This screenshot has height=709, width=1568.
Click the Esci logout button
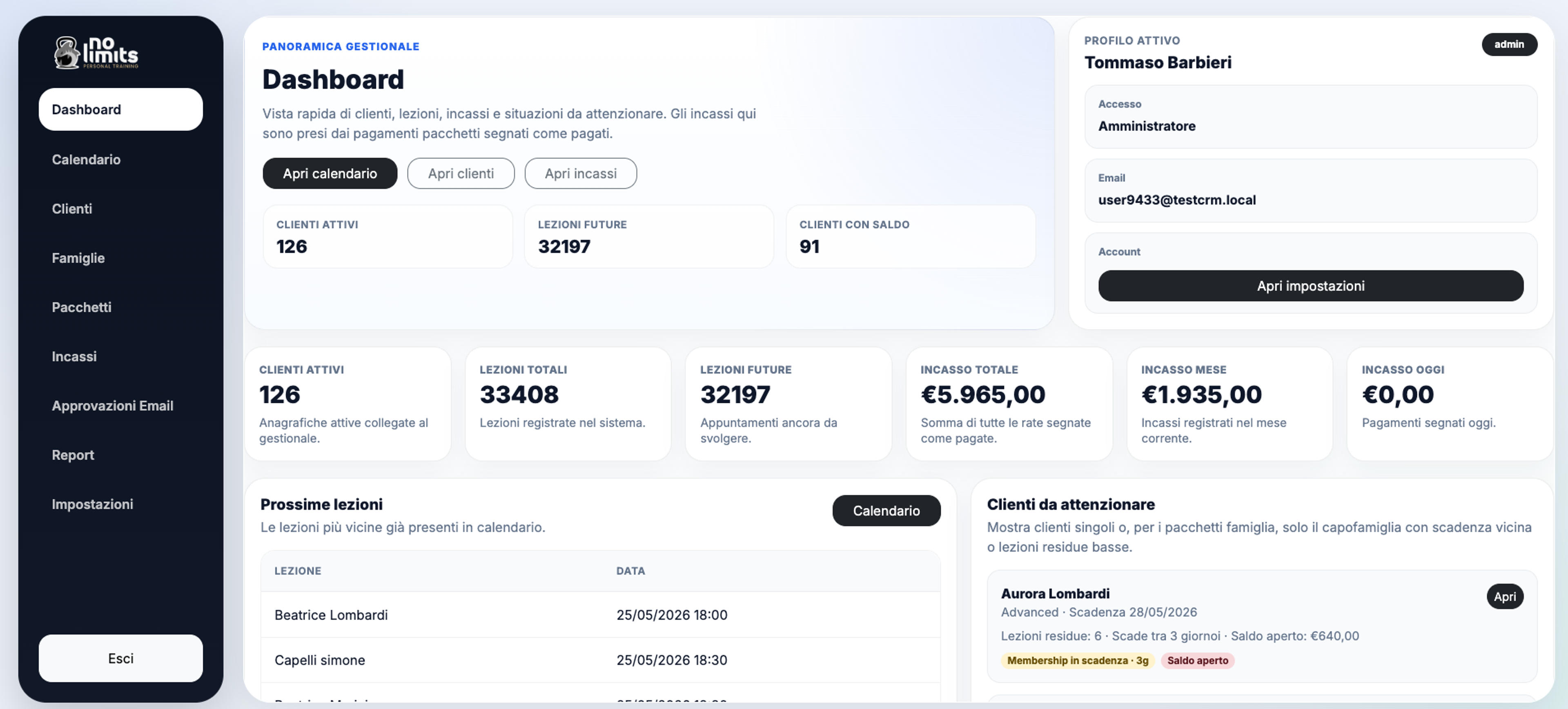tap(120, 658)
